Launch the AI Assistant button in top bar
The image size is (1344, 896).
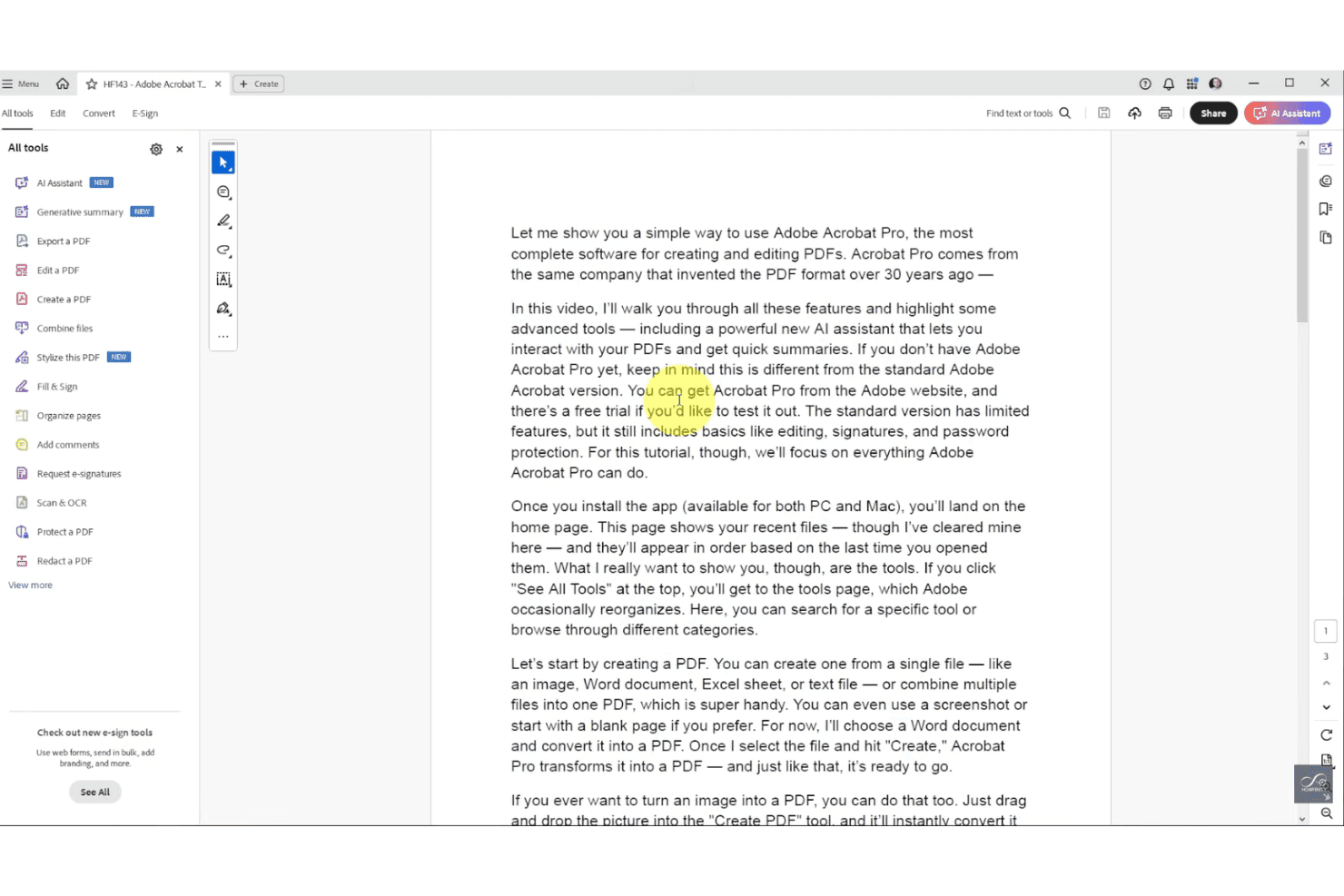(1288, 113)
